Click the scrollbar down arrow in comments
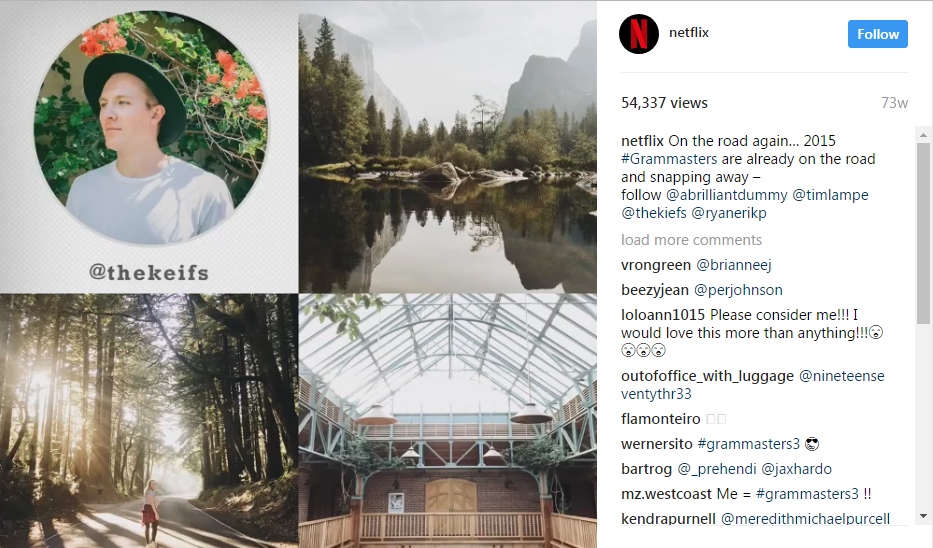The image size is (933, 548). click(x=923, y=516)
